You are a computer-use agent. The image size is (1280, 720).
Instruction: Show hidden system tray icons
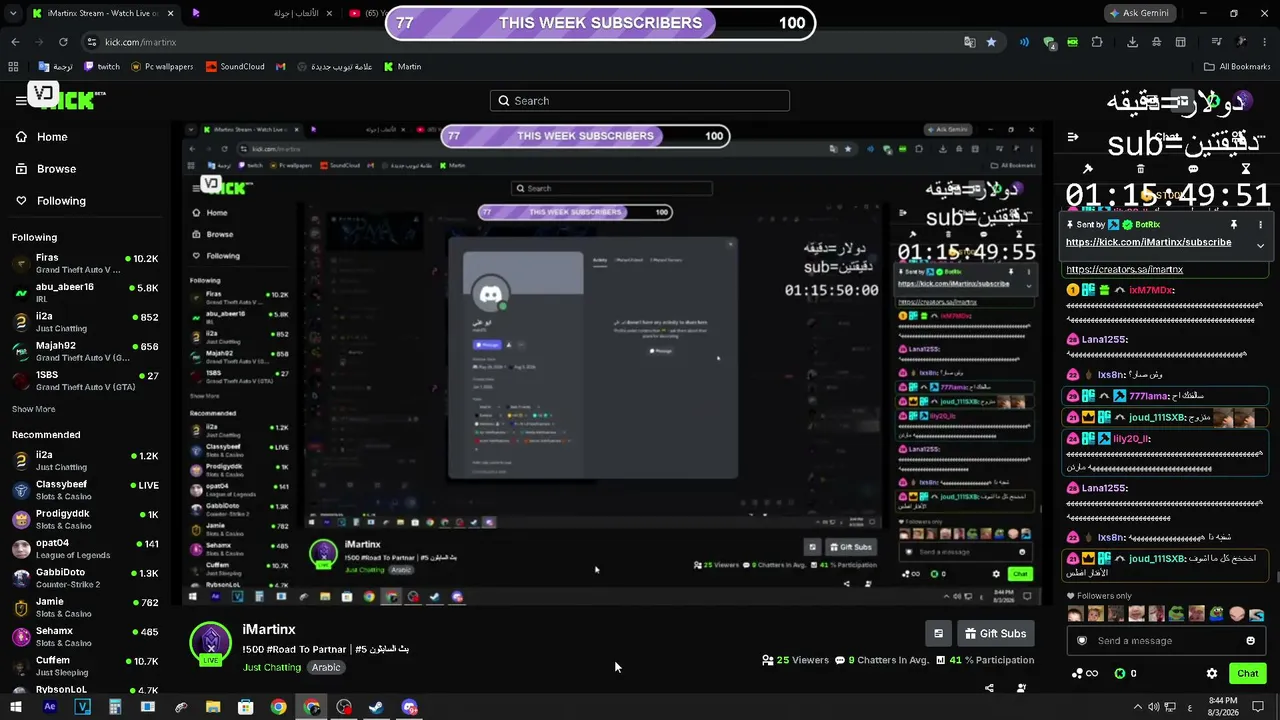click(1137, 707)
